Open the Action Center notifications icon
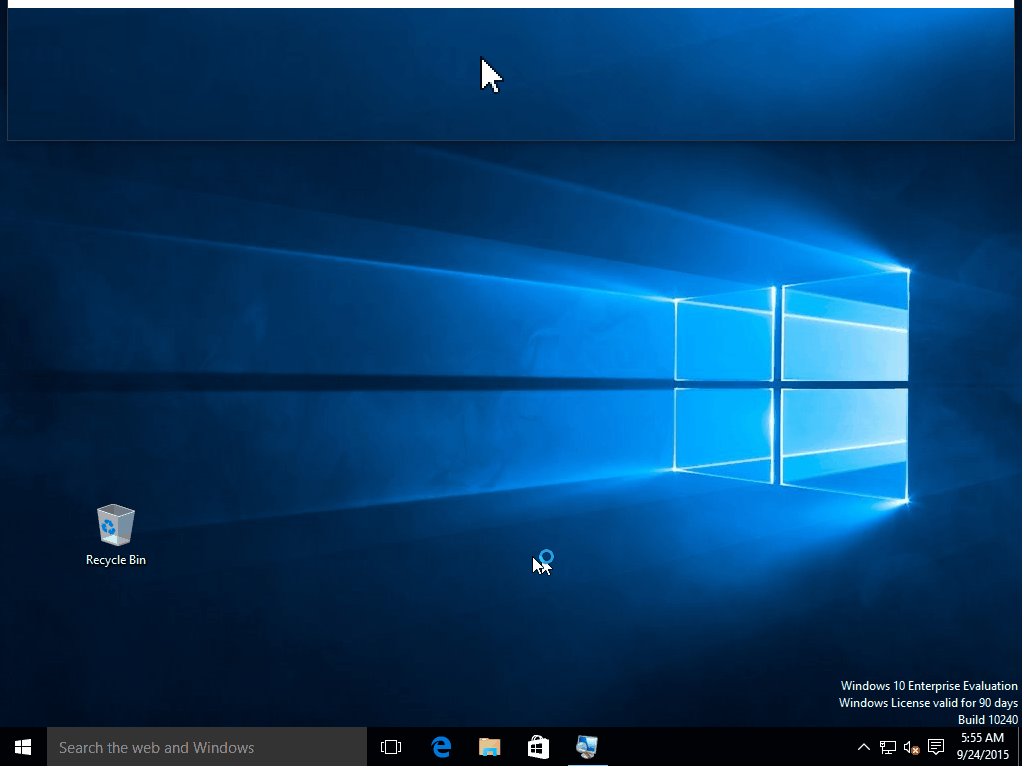The width and height of the screenshot is (1022, 766). 936,747
